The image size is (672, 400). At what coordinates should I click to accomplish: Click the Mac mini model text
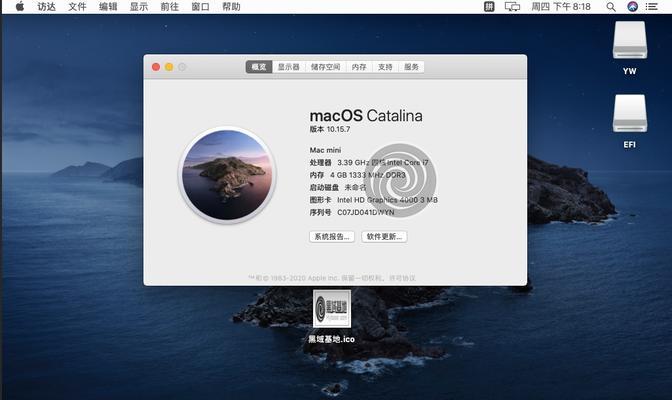click(325, 150)
